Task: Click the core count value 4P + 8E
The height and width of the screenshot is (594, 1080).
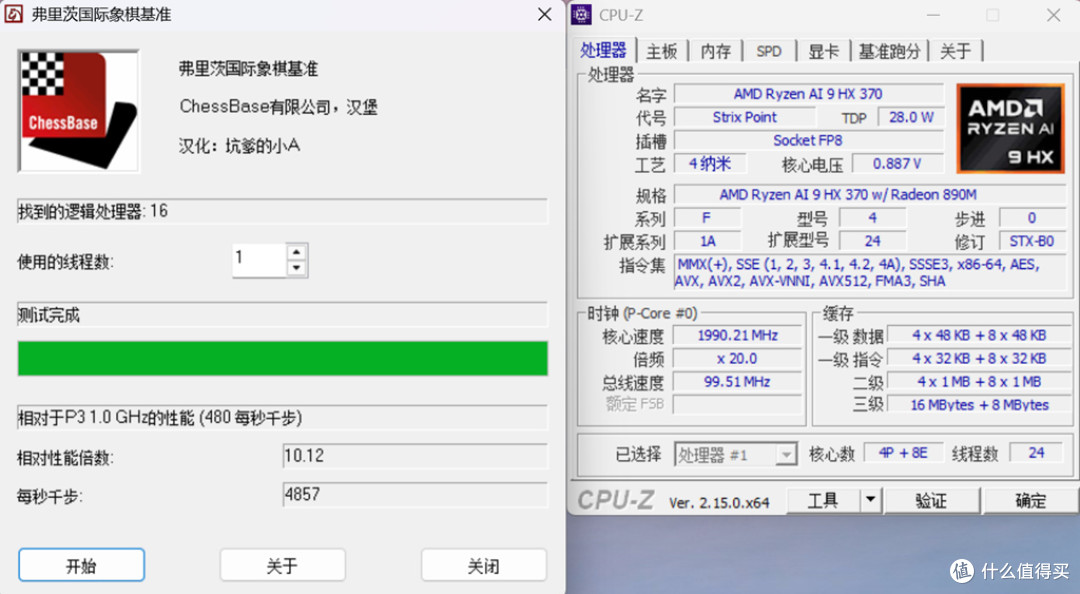Action: 903,453
